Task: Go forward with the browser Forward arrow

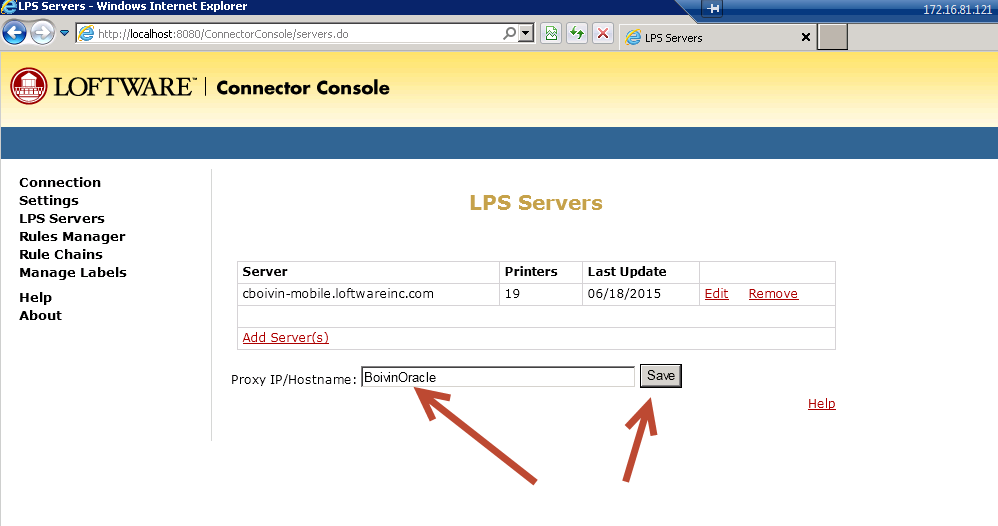Action: (43, 33)
